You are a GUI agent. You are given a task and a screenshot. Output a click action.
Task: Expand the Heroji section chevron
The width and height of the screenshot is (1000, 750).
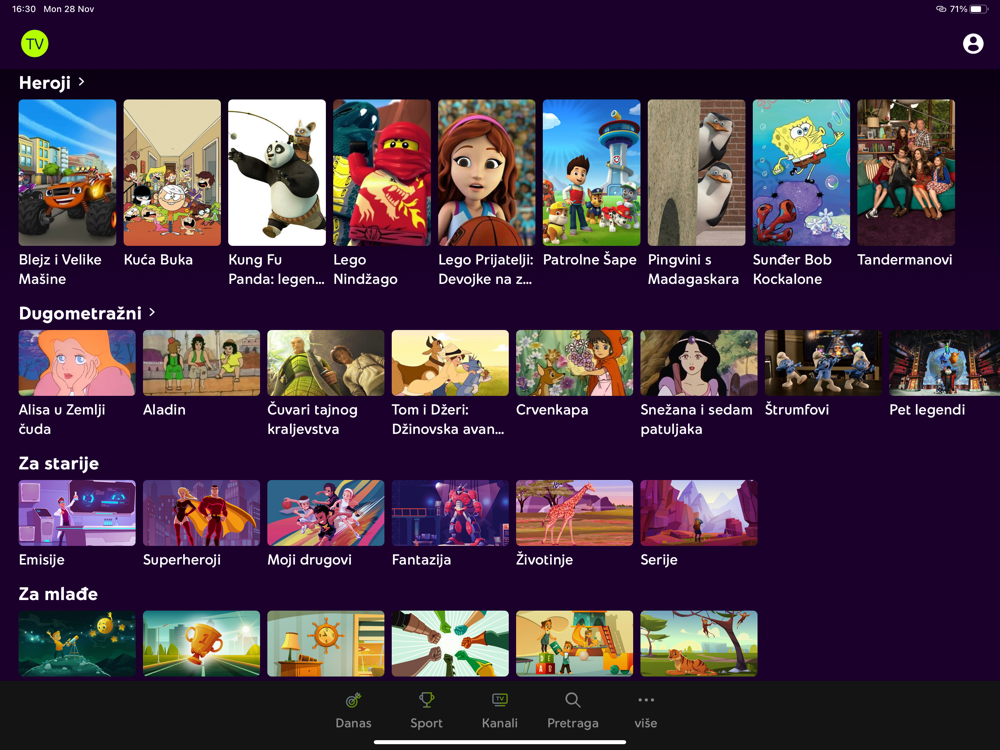[81, 82]
